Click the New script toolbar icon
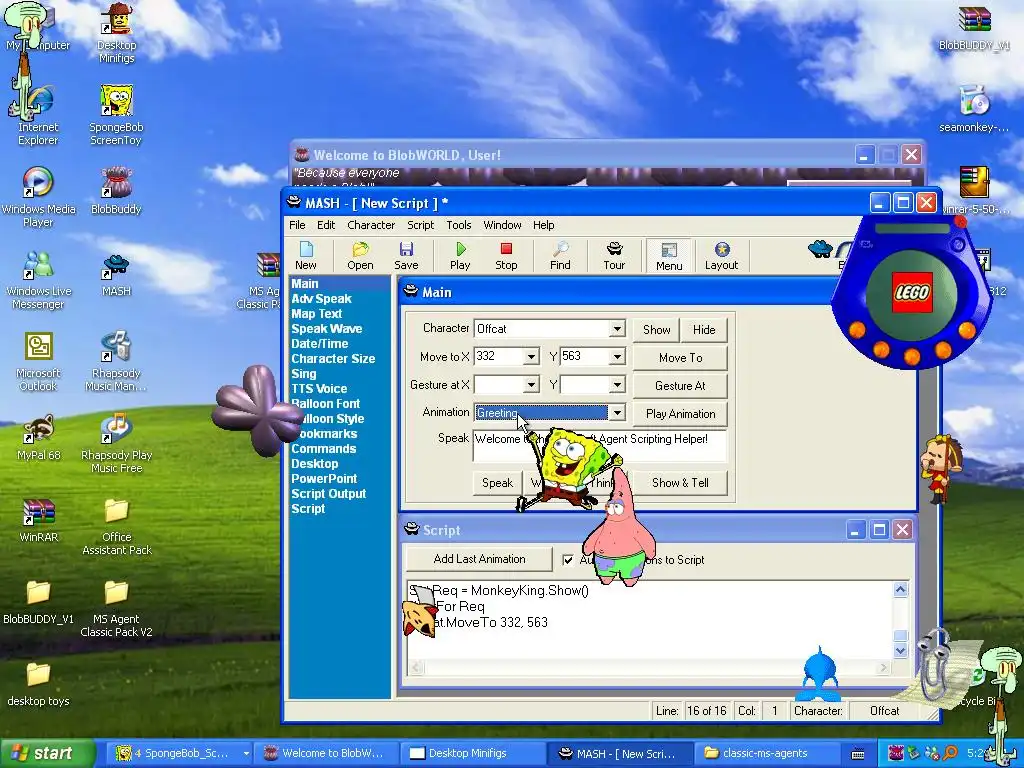1024x768 pixels. [x=306, y=255]
